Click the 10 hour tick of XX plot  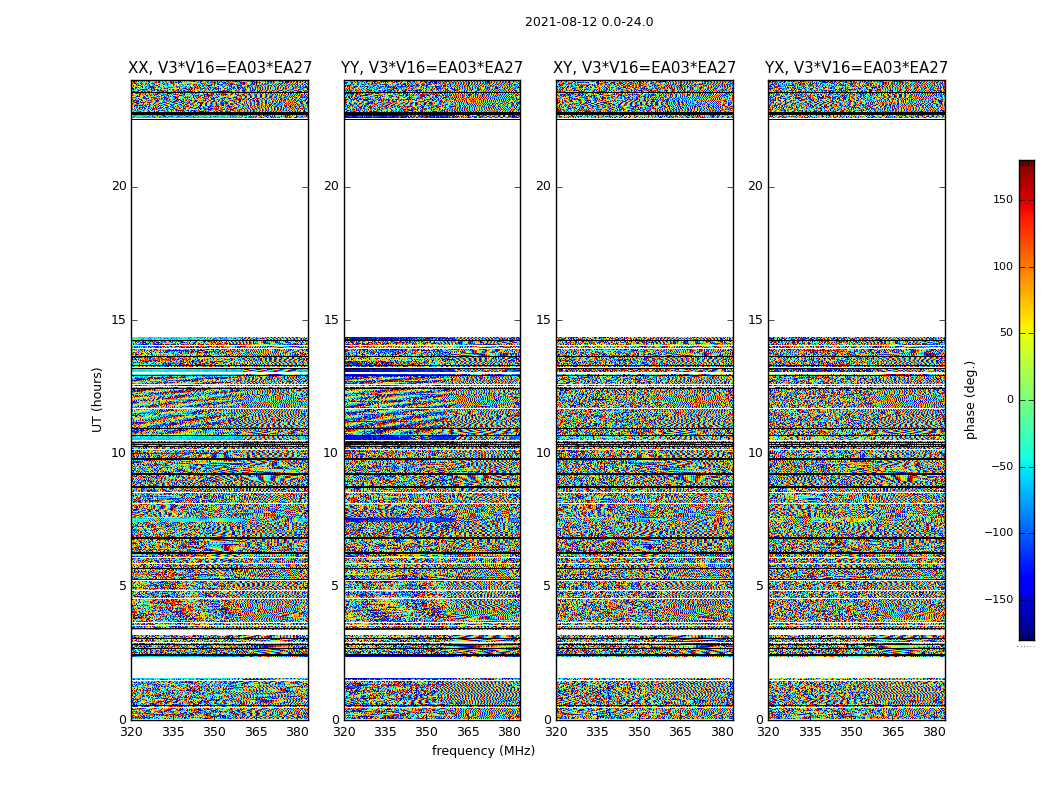tap(119, 453)
